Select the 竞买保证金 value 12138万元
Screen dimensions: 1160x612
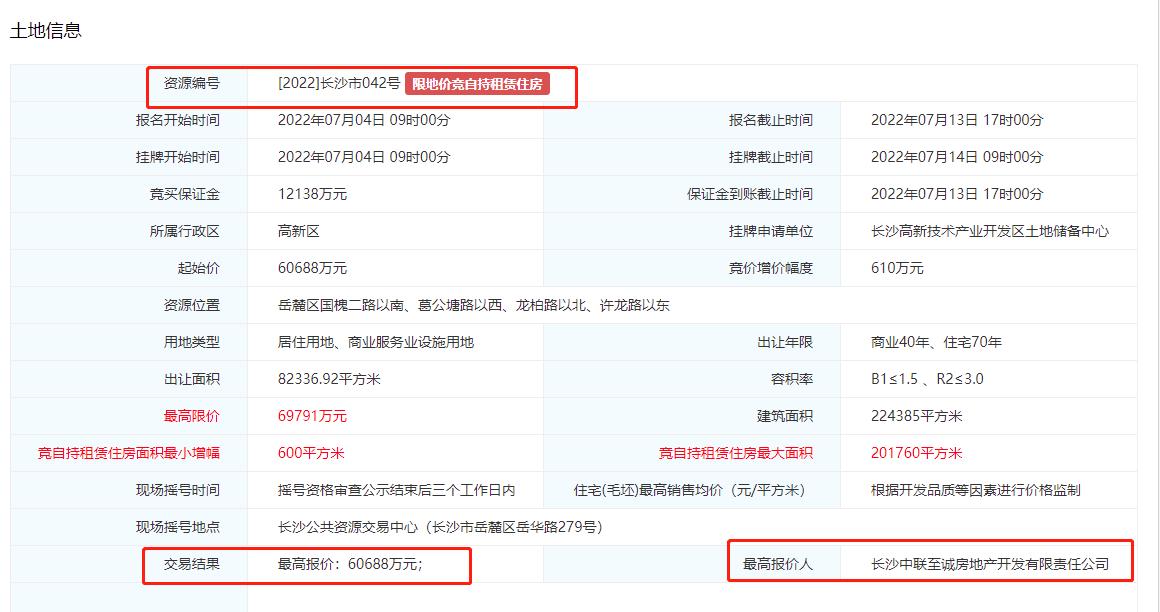[312, 194]
